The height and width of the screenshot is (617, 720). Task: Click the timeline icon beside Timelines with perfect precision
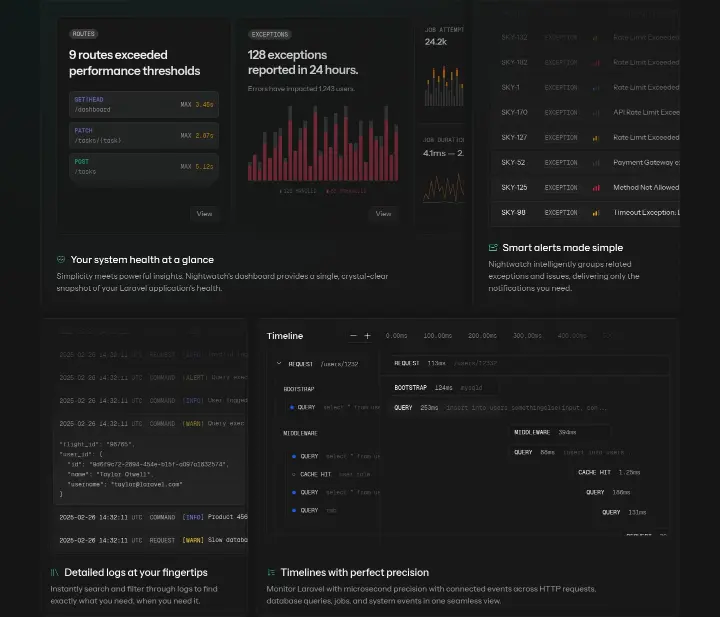[271, 572]
